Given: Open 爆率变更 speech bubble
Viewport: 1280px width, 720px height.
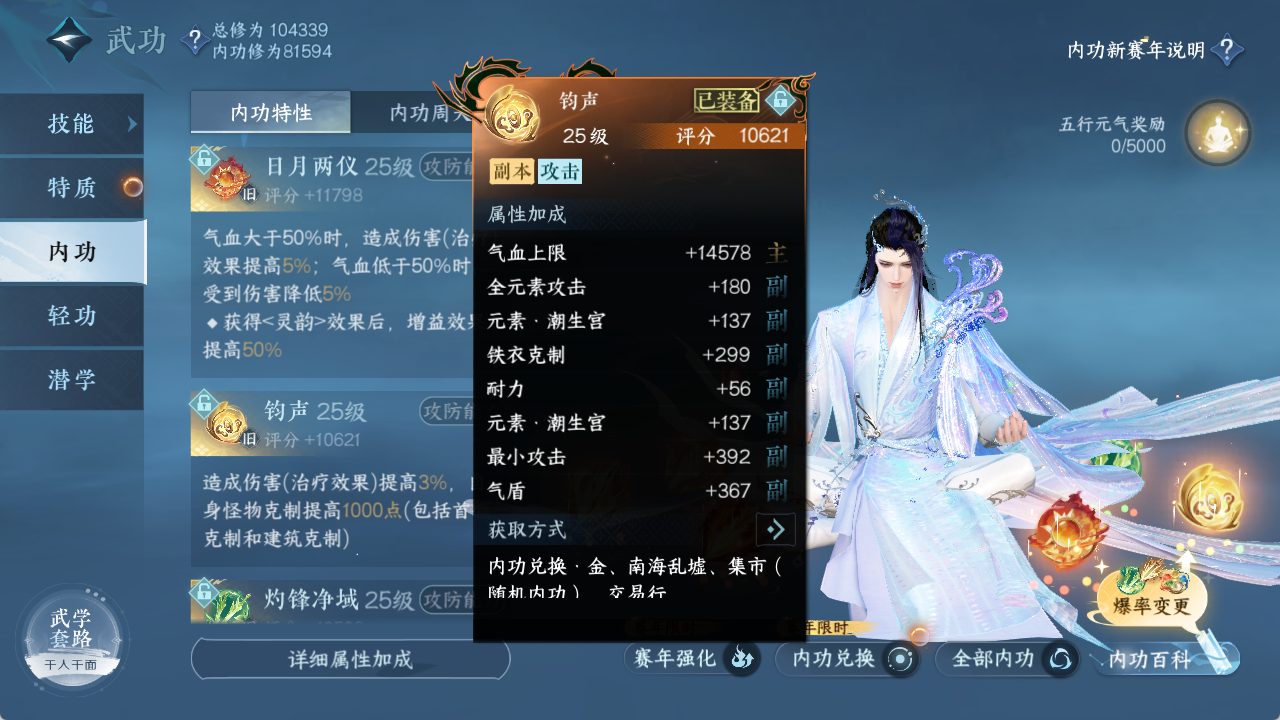Looking at the screenshot, I should (1152, 604).
